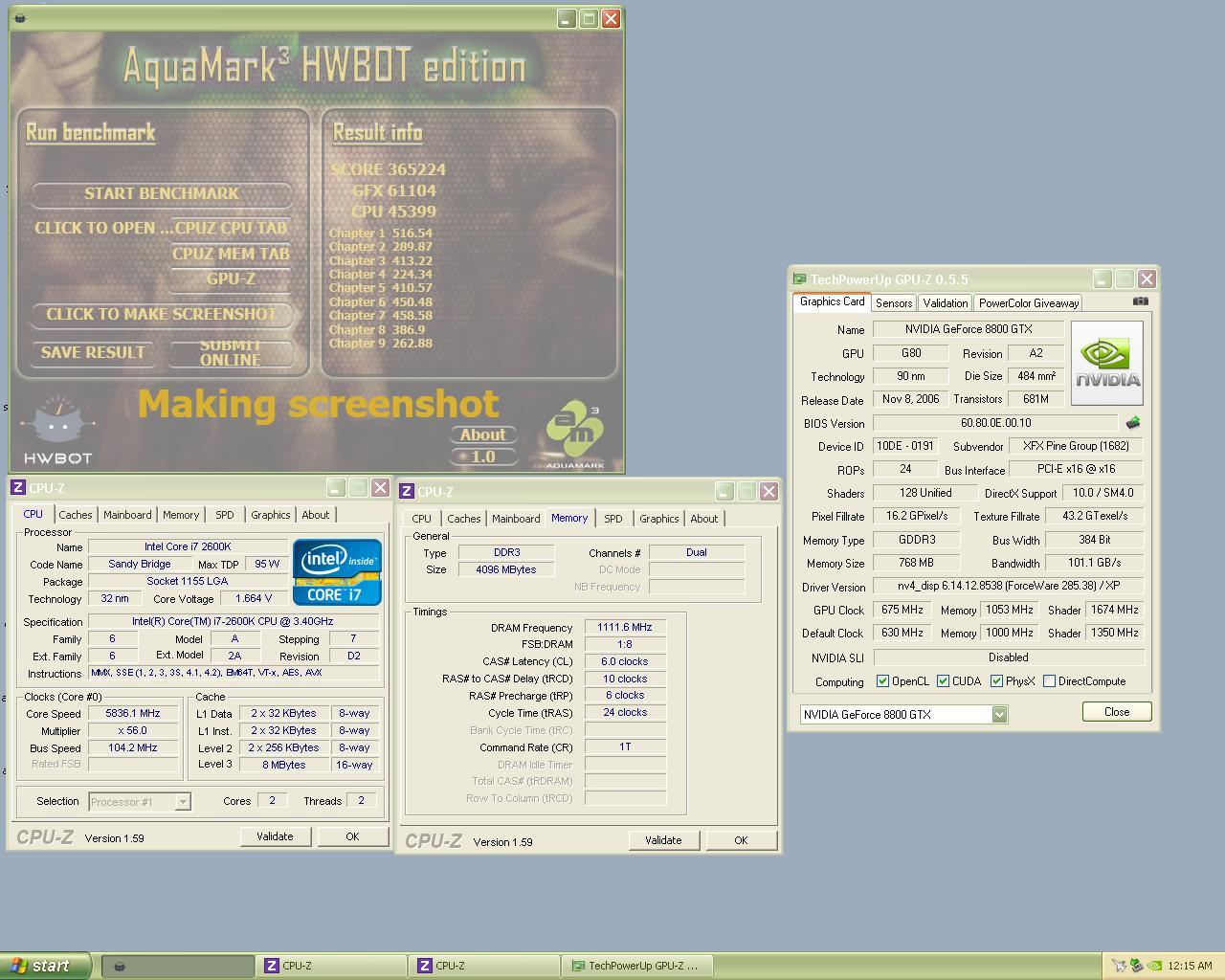The width and height of the screenshot is (1225, 980).
Task: Click START BENCHMARK in AquaMark
Action: tap(162, 193)
